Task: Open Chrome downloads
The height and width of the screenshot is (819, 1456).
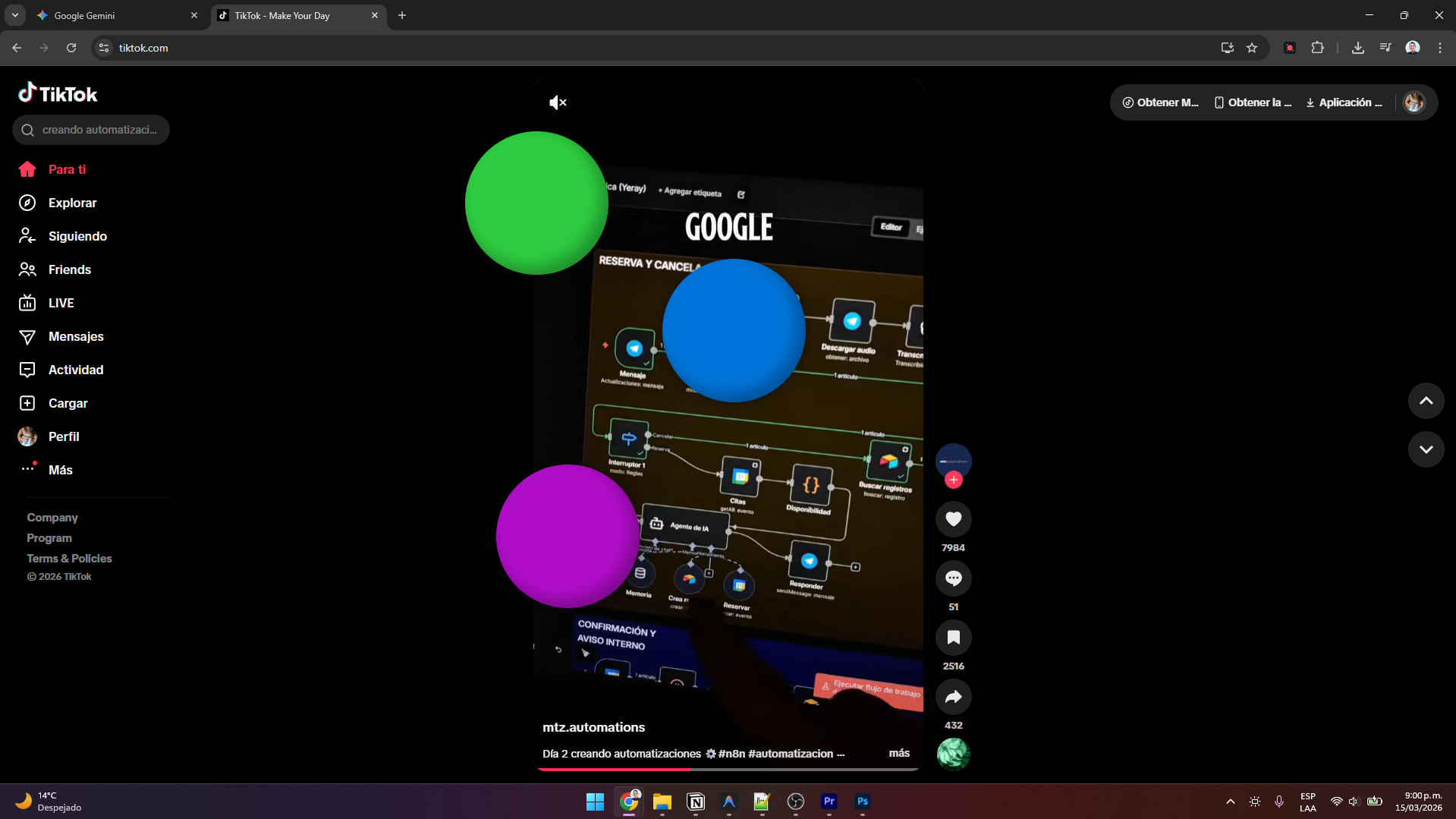Action: (x=1358, y=48)
